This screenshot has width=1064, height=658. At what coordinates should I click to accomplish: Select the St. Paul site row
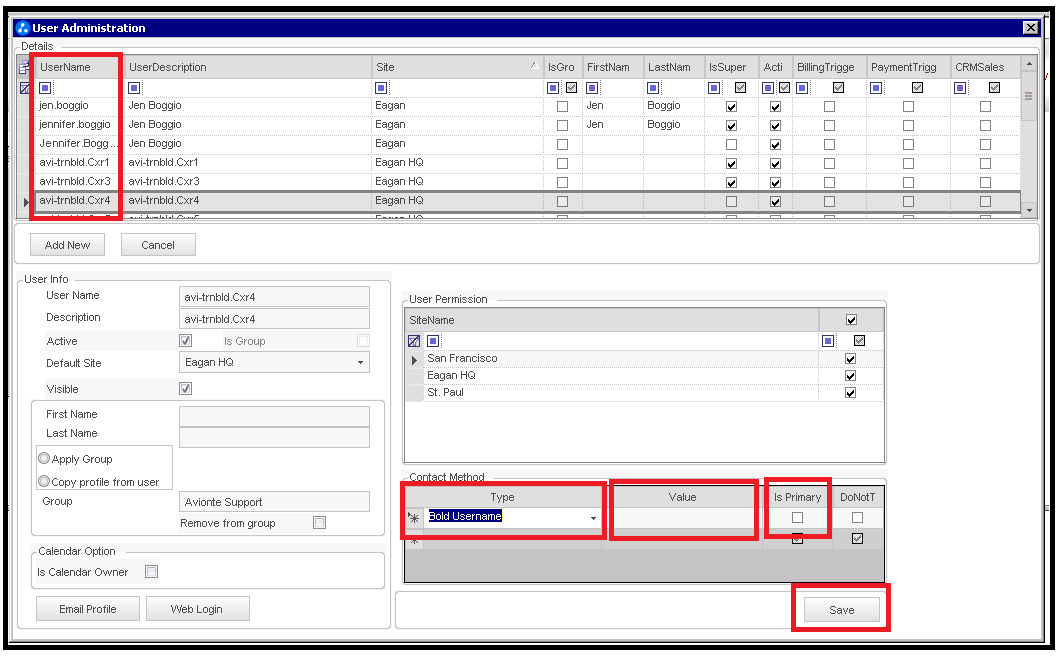(645, 393)
